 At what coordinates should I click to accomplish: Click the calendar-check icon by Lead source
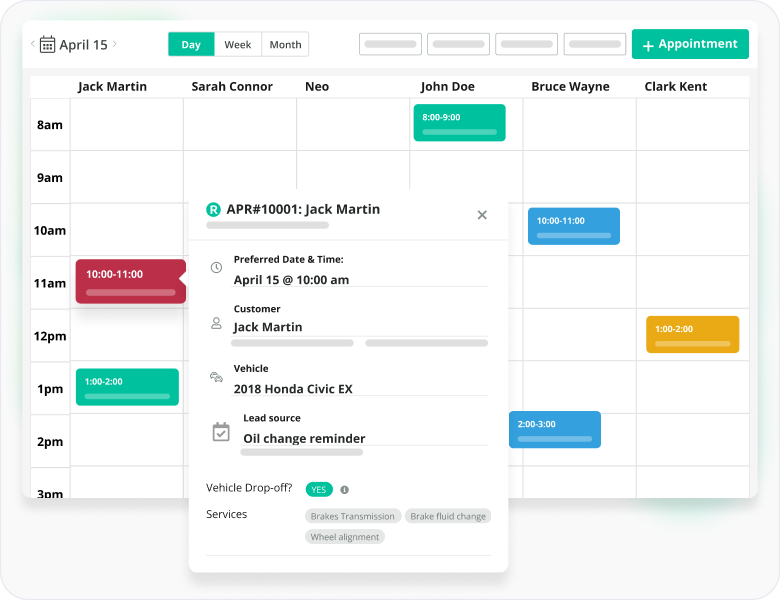coord(221,432)
